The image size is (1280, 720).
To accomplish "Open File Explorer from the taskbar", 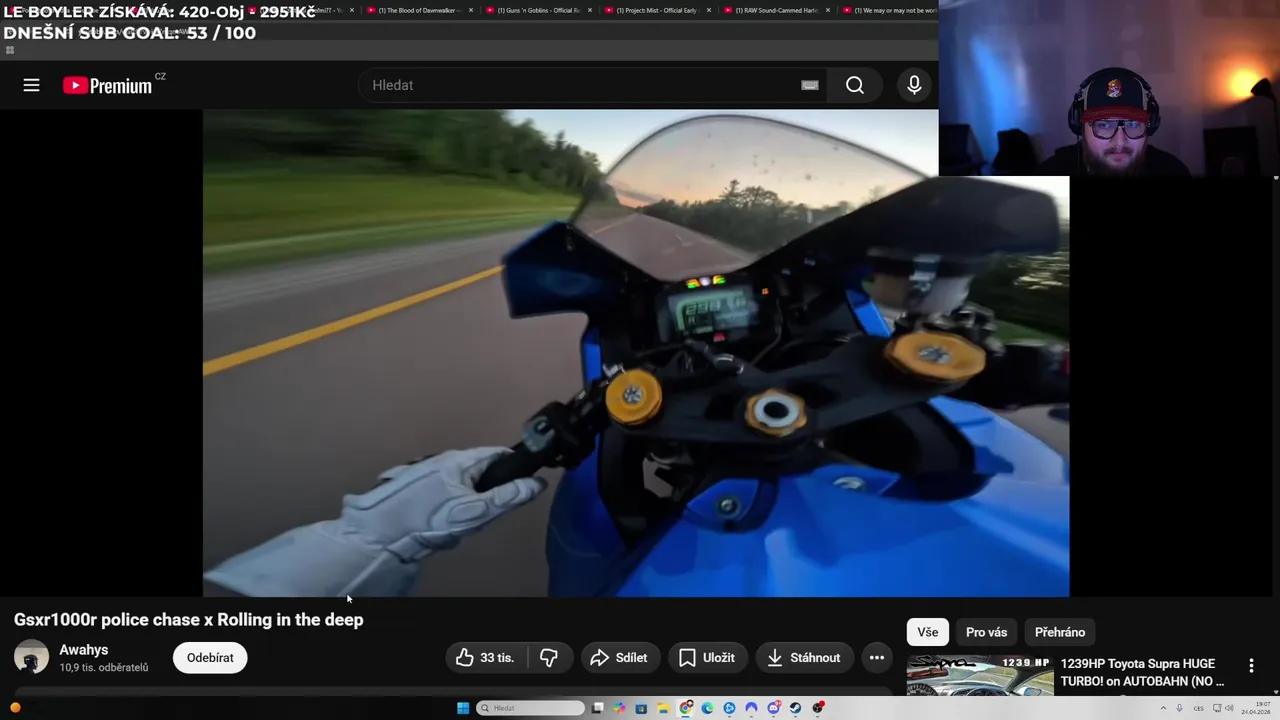I will pos(663,708).
